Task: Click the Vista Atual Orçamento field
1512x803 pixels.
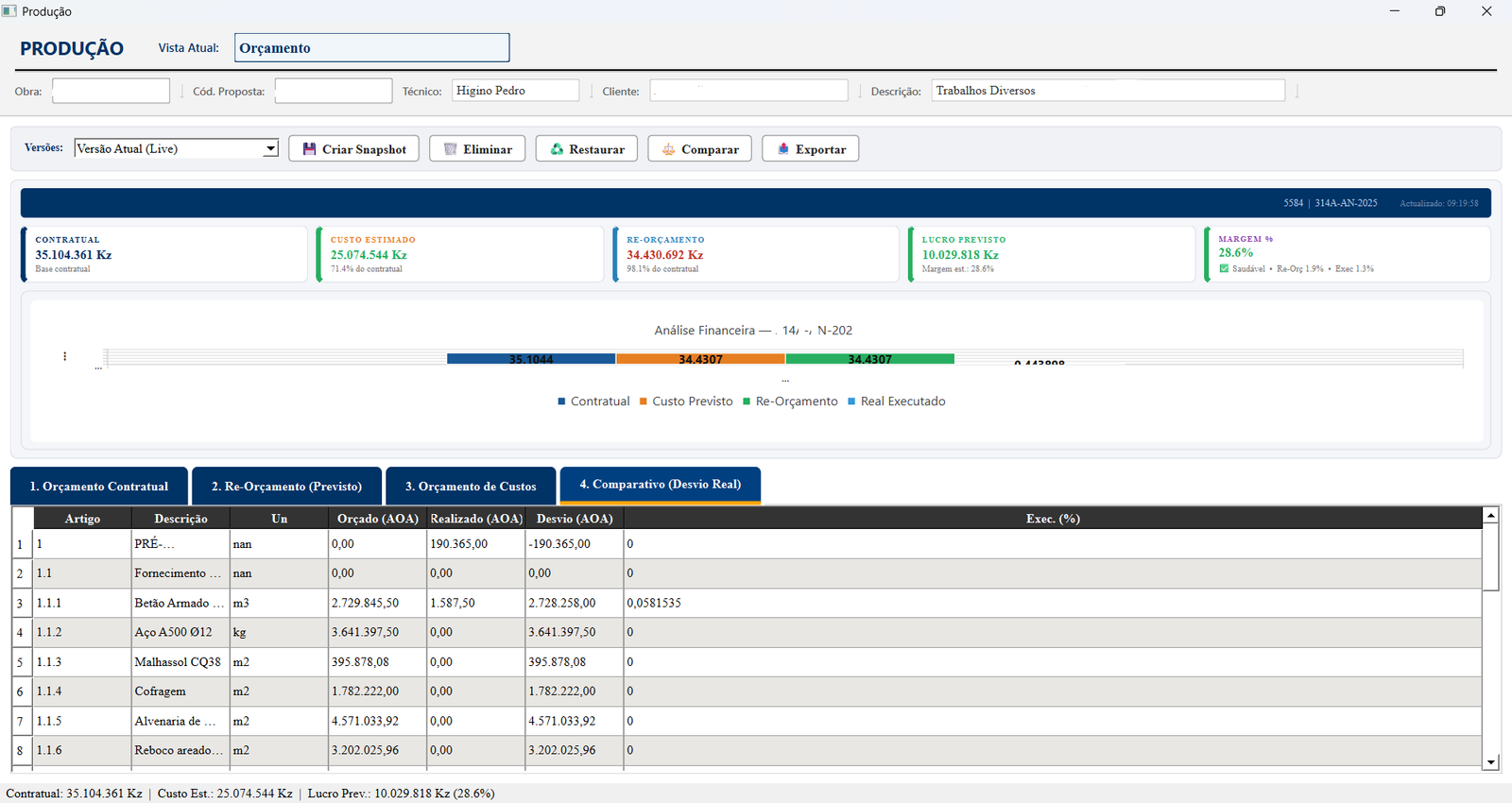Action: point(371,48)
